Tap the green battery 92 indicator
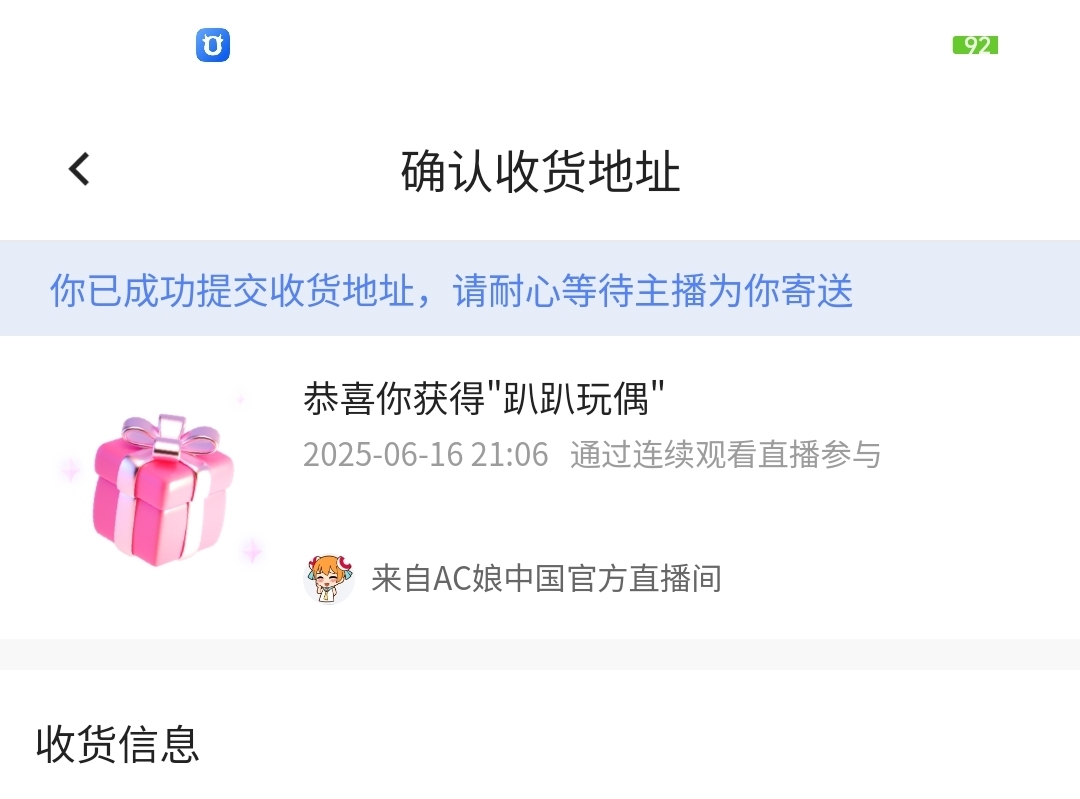Image resolution: width=1080 pixels, height=799 pixels. pyautogui.click(x=975, y=45)
